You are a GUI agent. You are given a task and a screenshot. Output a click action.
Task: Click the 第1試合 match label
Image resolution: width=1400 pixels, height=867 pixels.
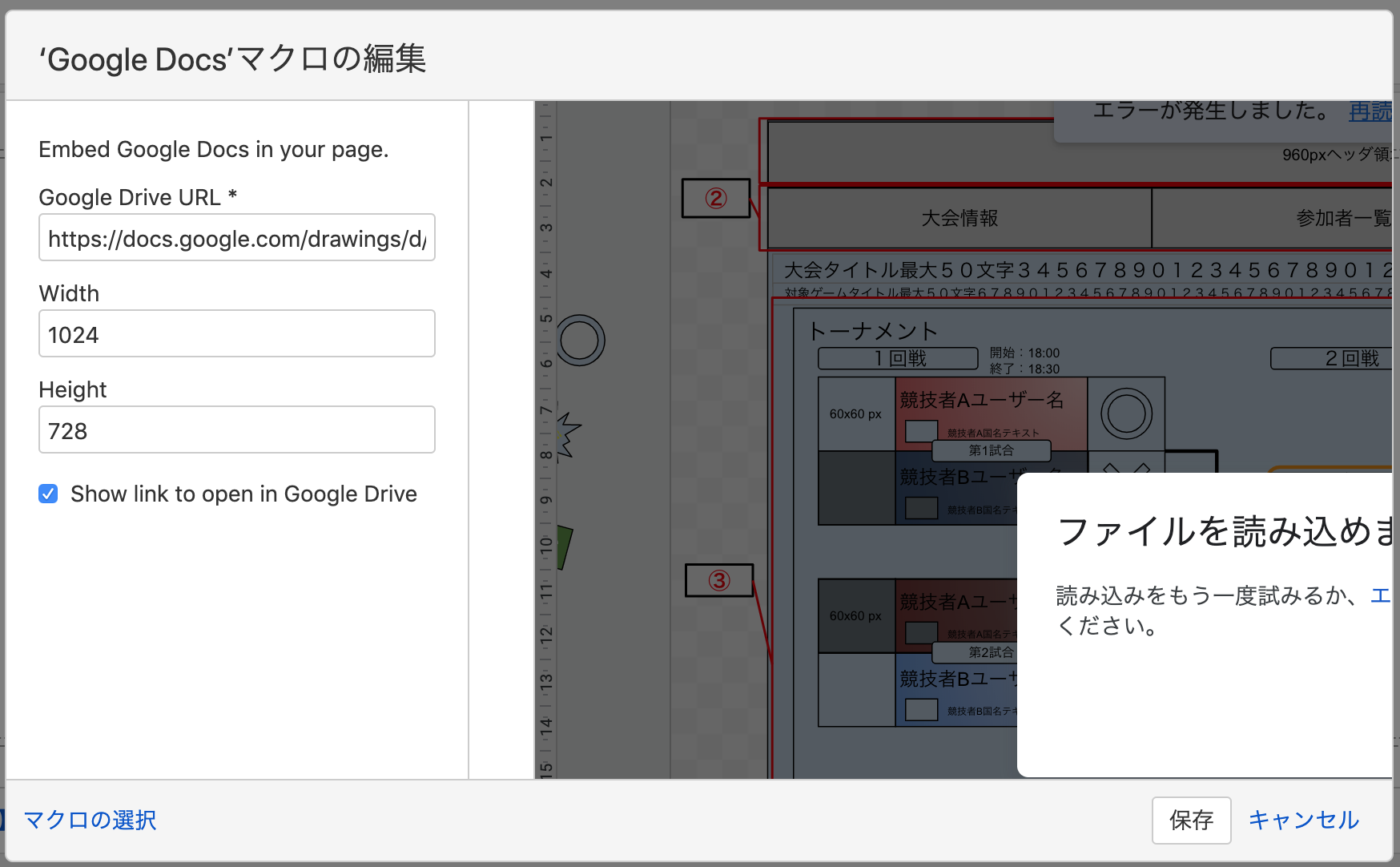(x=991, y=450)
